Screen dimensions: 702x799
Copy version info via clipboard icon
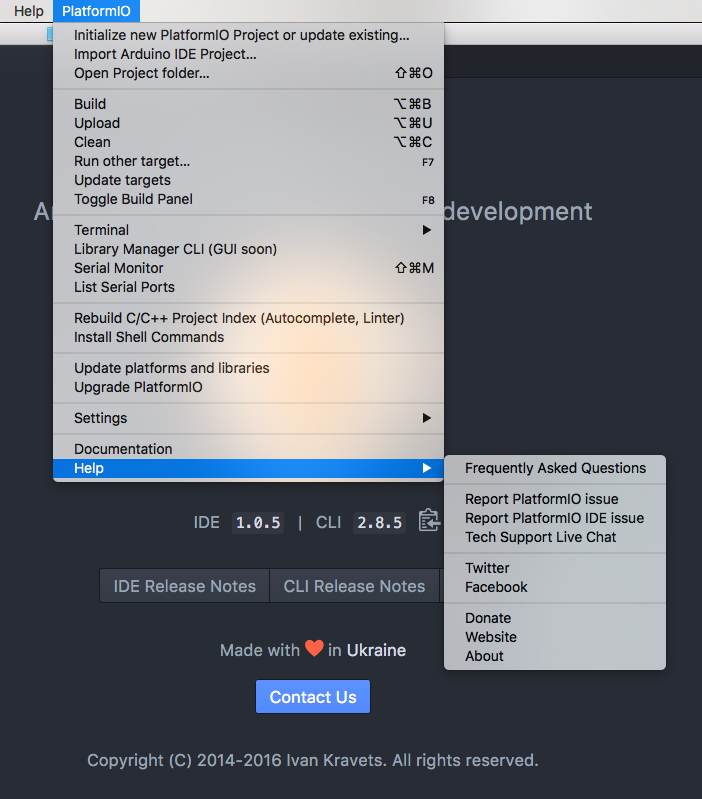[429, 521]
